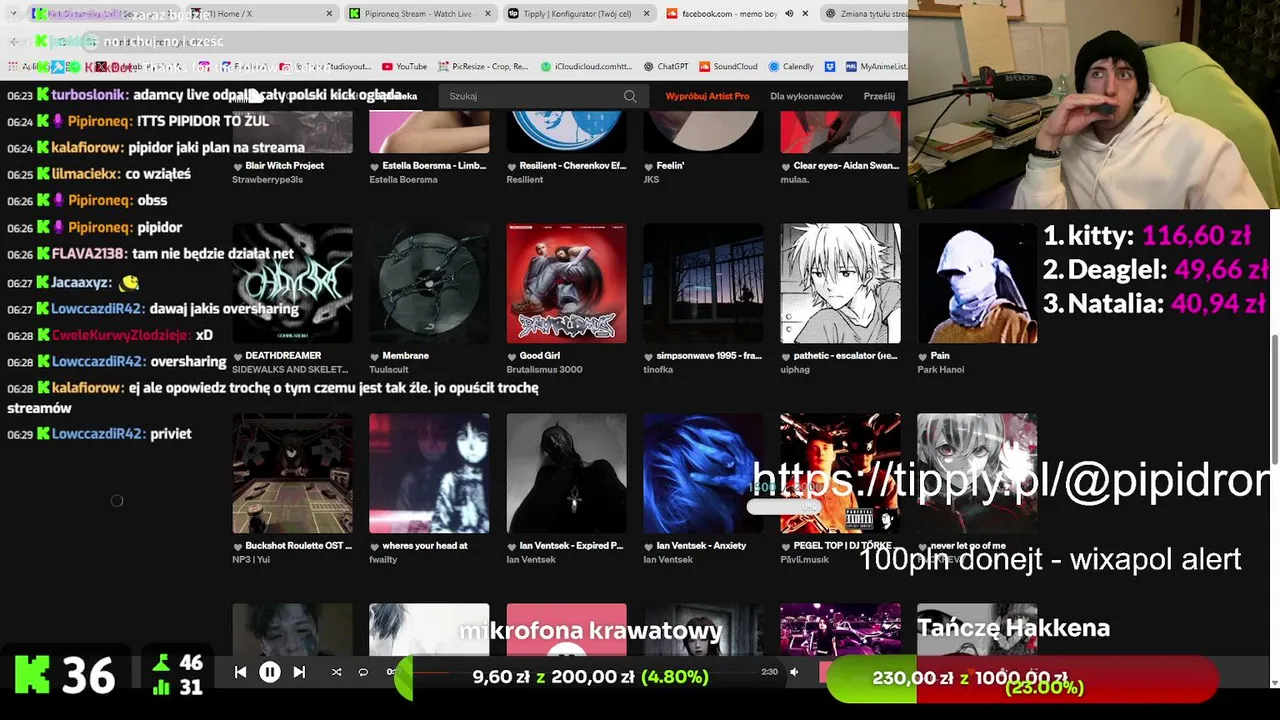Image resolution: width=1280 pixels, height=720 pixels.
Task: Open Park Hanoi artist page
Action: pos(941,370)
